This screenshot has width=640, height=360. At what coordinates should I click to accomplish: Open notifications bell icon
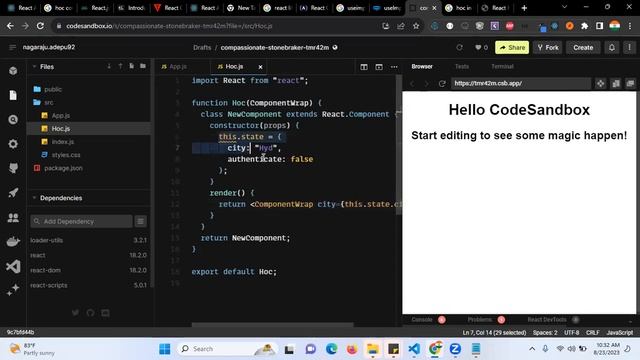point(611,47)
